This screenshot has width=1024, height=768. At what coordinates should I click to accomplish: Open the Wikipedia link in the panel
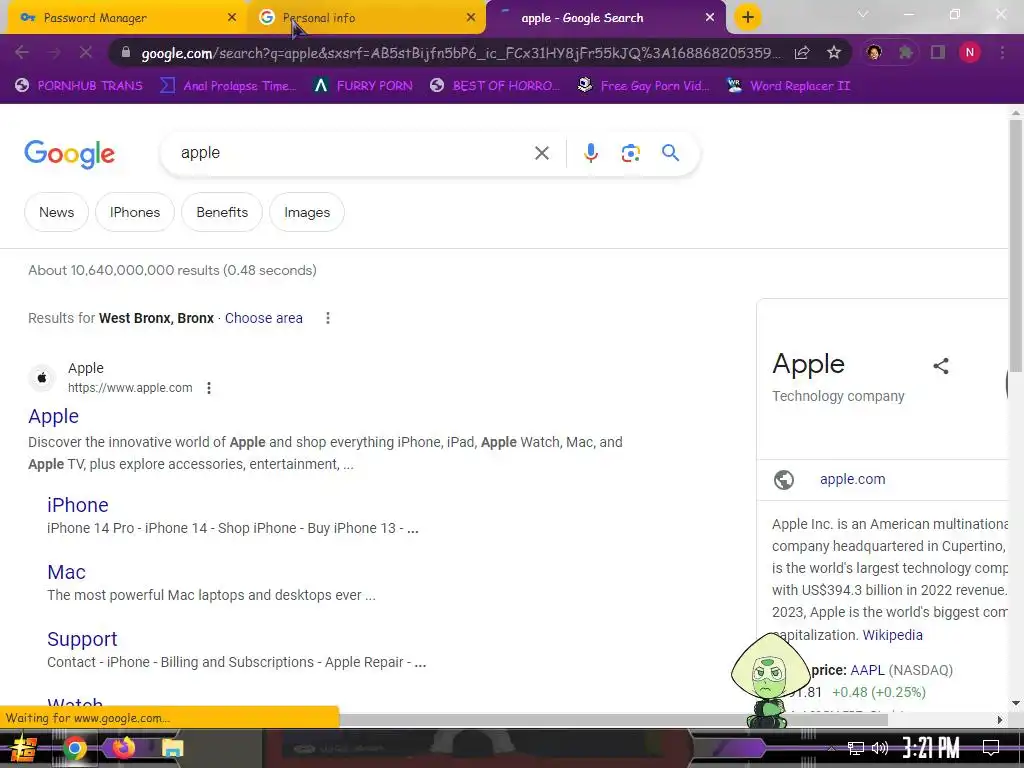click(x=893, y=635)
